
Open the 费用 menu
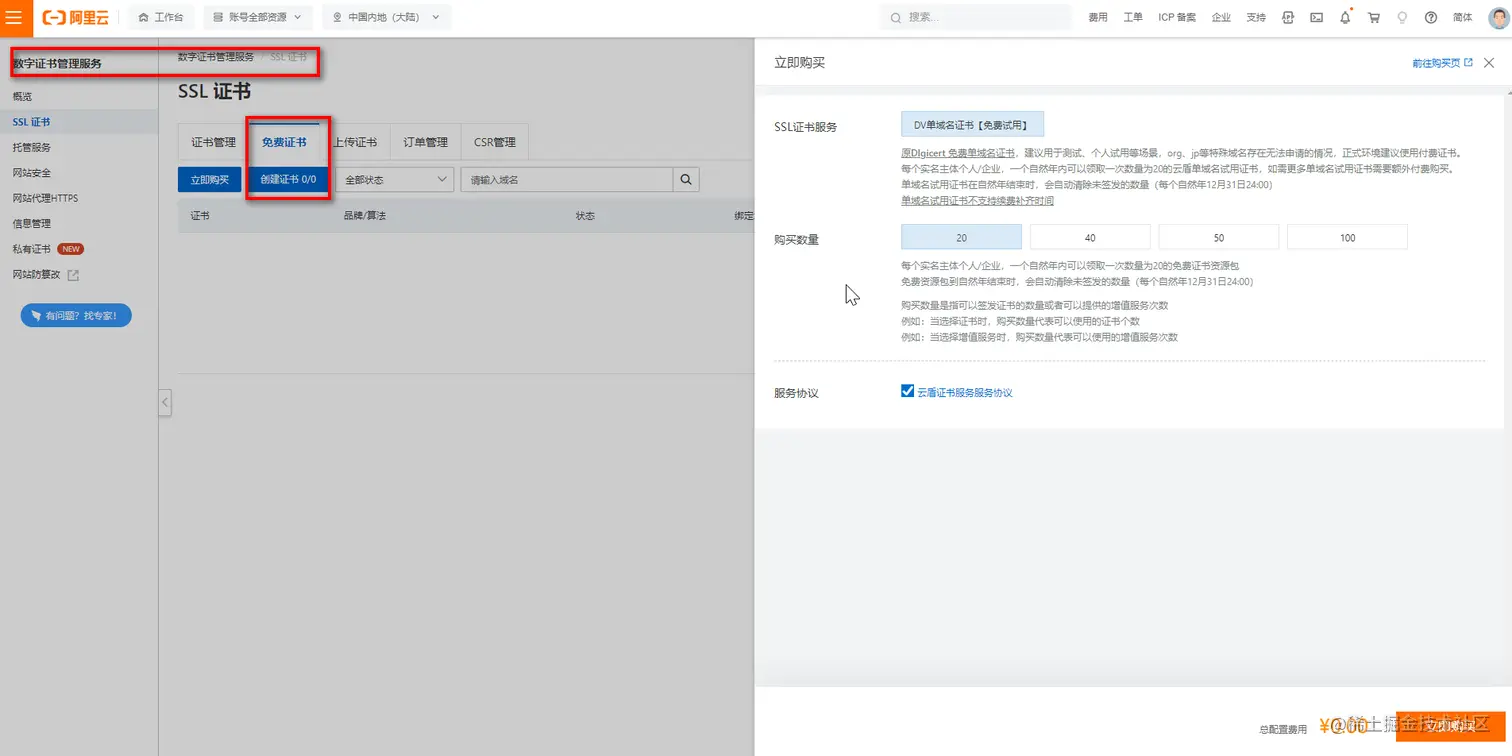(1098, 17)
